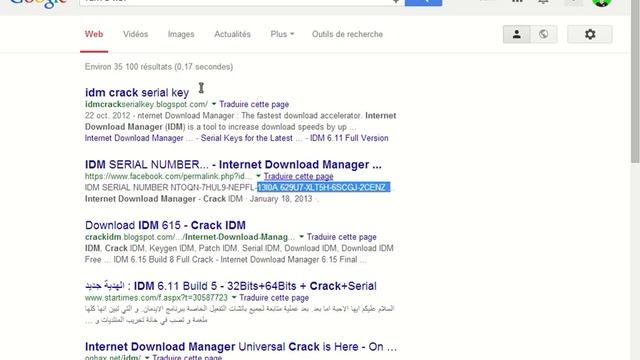Open 'Internet Download Manager Universal Crack' result
The width and height of the screenshot is (640, 360).
click(x=241, y=347)
